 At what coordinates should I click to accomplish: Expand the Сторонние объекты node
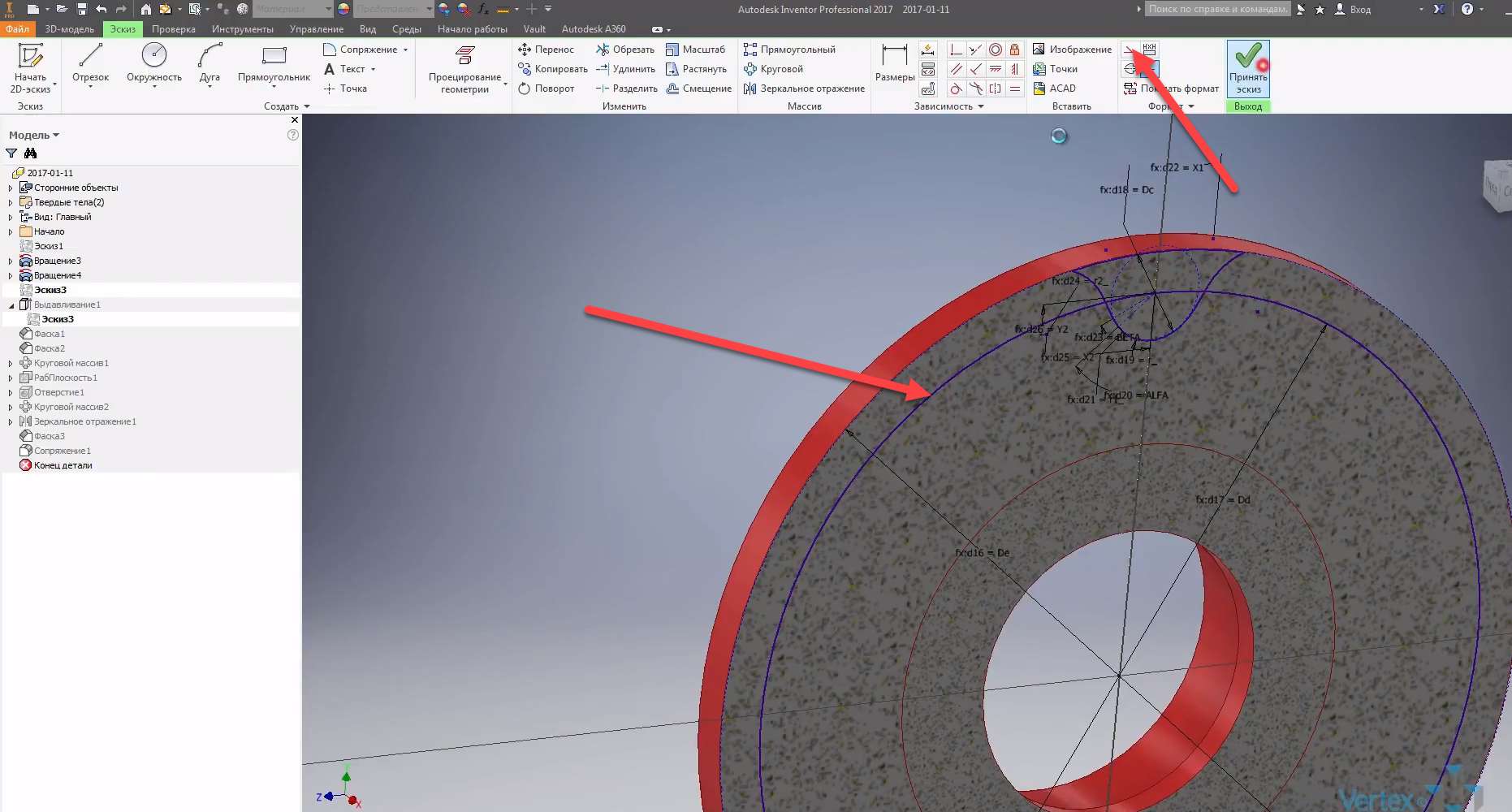click(11, 188)
